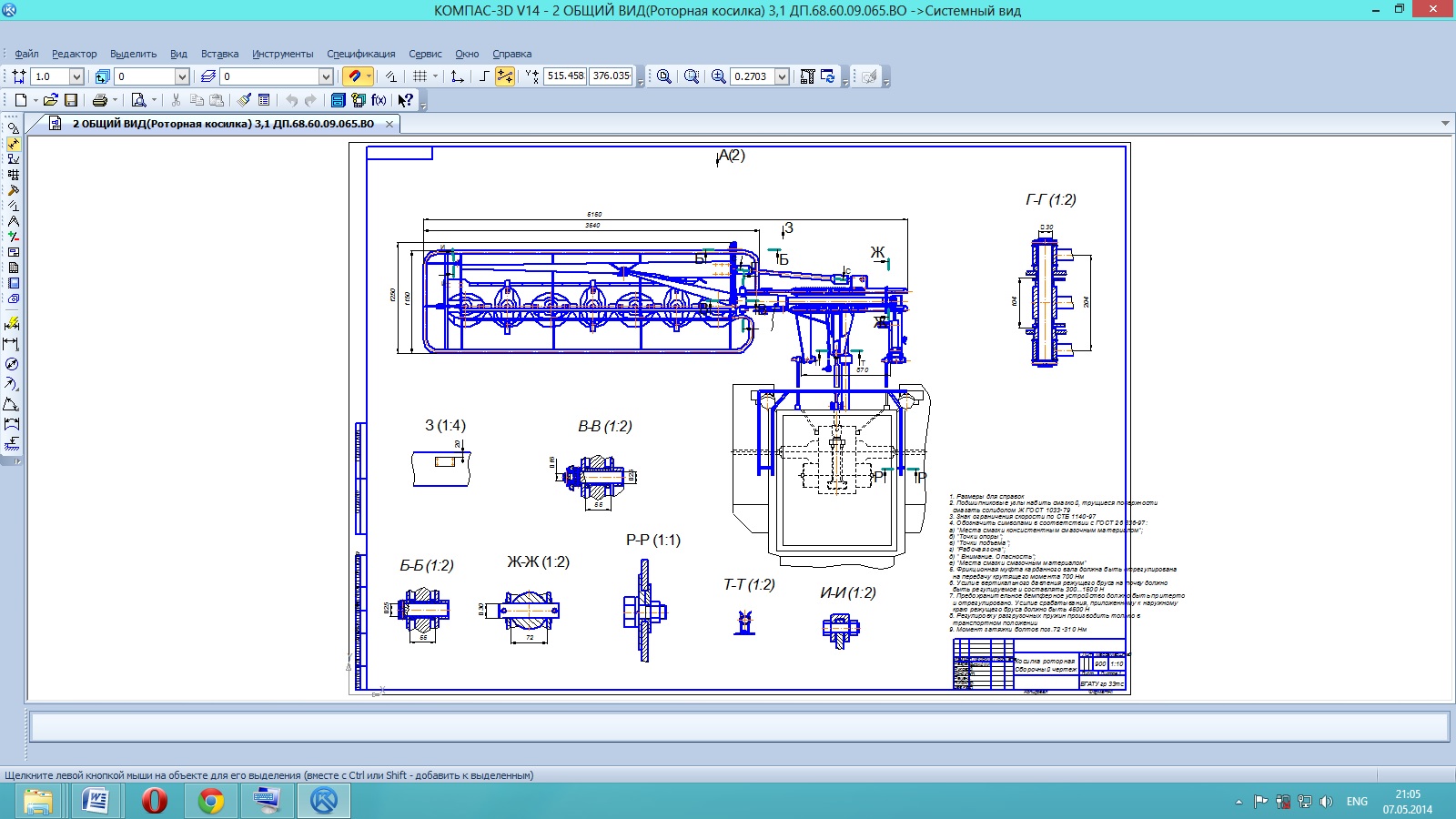Image resolution: width=1456 pixels, height=819 pixels.
Task: Open the Variables f(x) icon
Action: click(x=379, y=100)
